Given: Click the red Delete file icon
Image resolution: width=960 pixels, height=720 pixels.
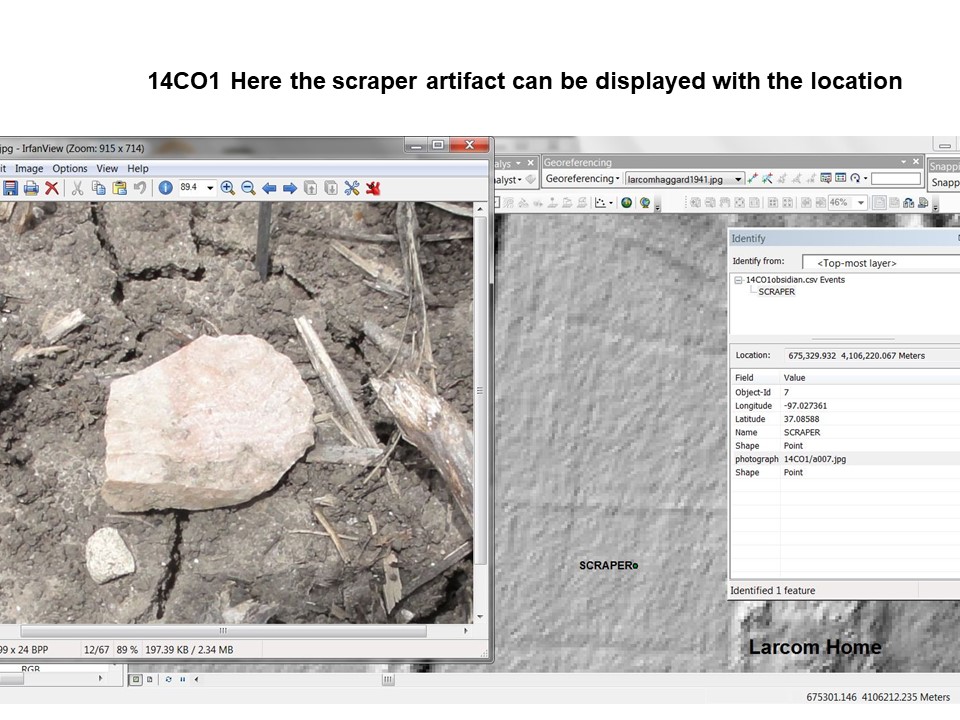Looking at the screenshot, I should [52, 188].
